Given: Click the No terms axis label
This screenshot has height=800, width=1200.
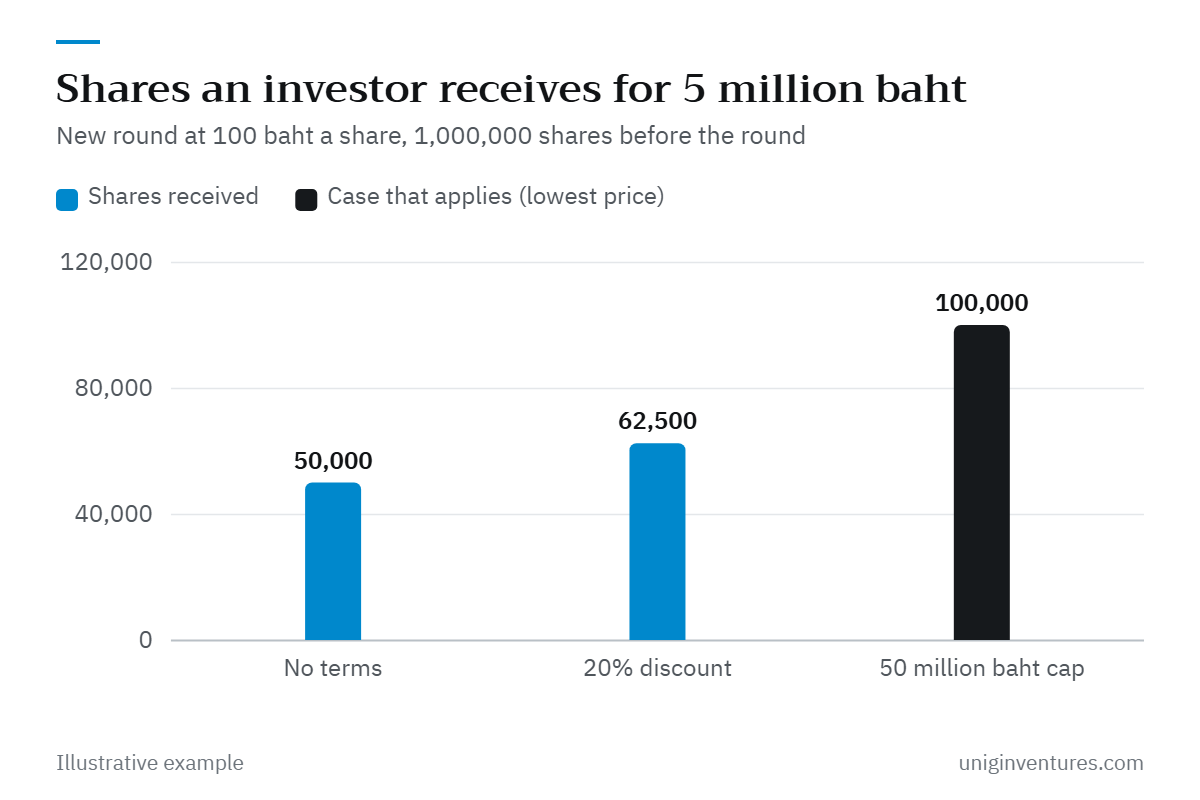Looking at the screenshot, I should (x=333, y=668).
